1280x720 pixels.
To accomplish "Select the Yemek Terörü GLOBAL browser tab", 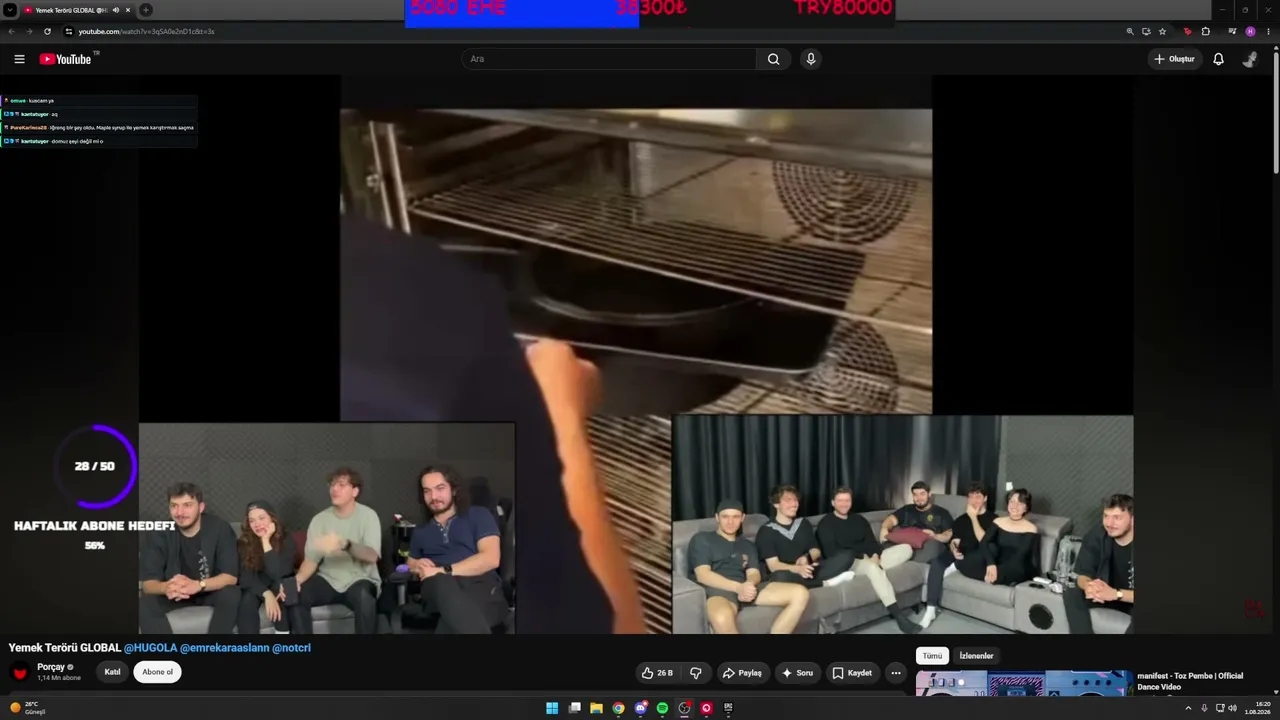I will [78, 10].
